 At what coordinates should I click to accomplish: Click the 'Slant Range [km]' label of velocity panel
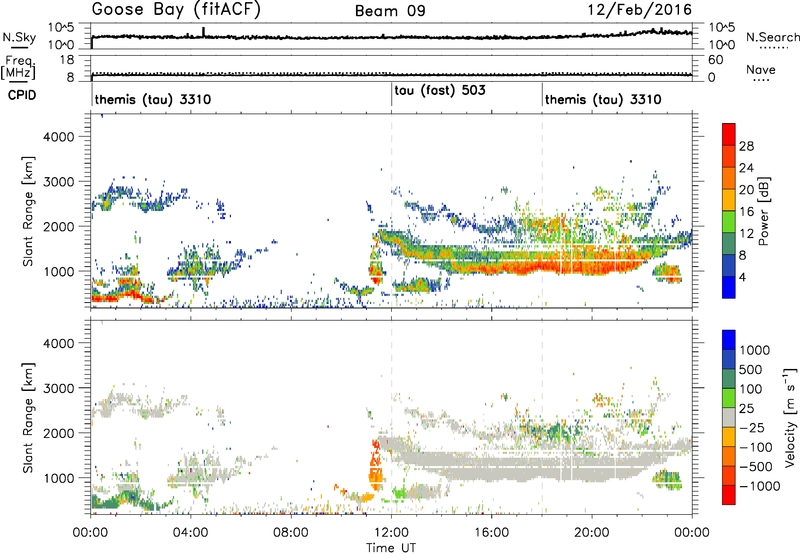click(x=29, y=417)
